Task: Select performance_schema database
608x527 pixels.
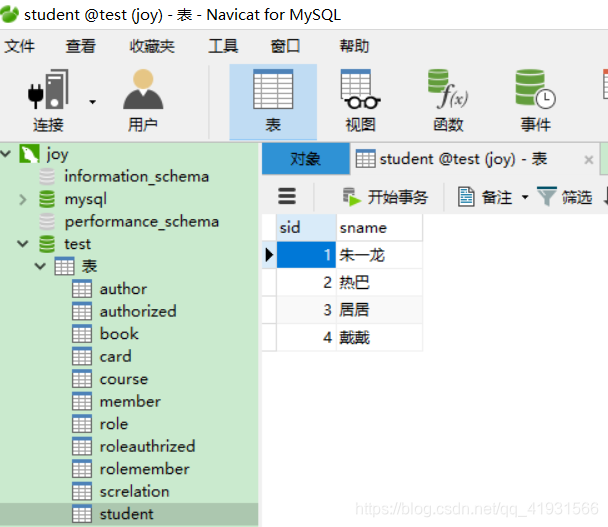Action: coord(142,222)
